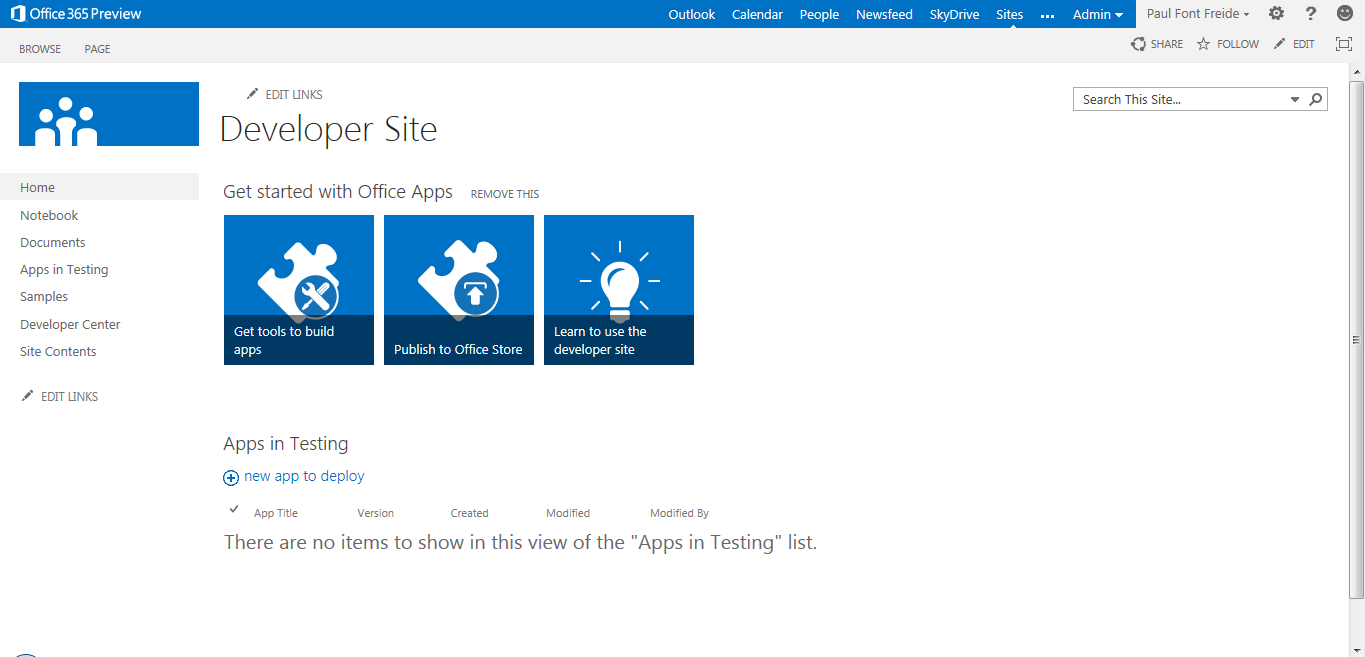Click the Help question mark icon
The image size is (1365, 657).
(x=1310, y=13)
